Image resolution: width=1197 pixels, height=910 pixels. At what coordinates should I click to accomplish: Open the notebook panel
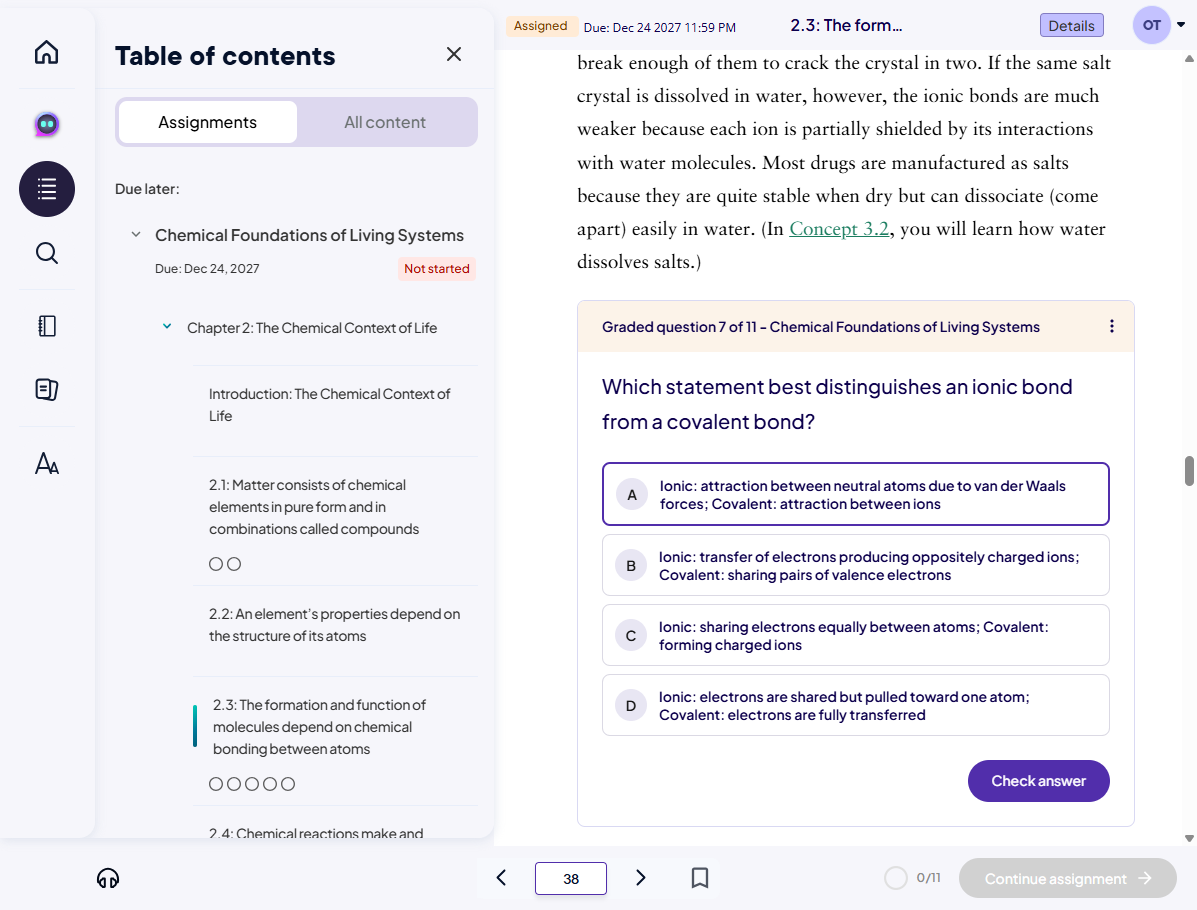(x=46, y=325)
